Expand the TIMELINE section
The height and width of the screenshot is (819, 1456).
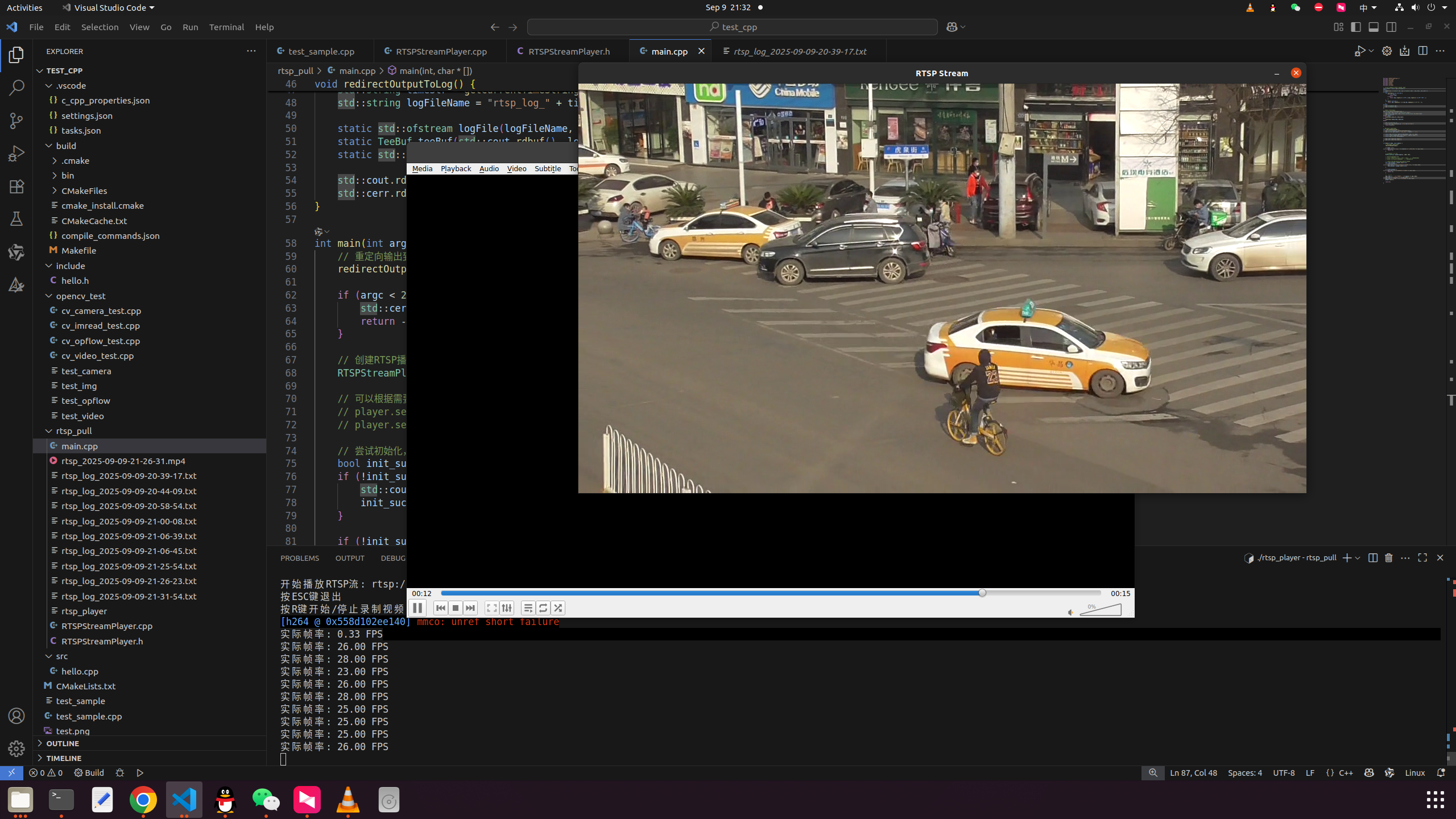point(64,758)
